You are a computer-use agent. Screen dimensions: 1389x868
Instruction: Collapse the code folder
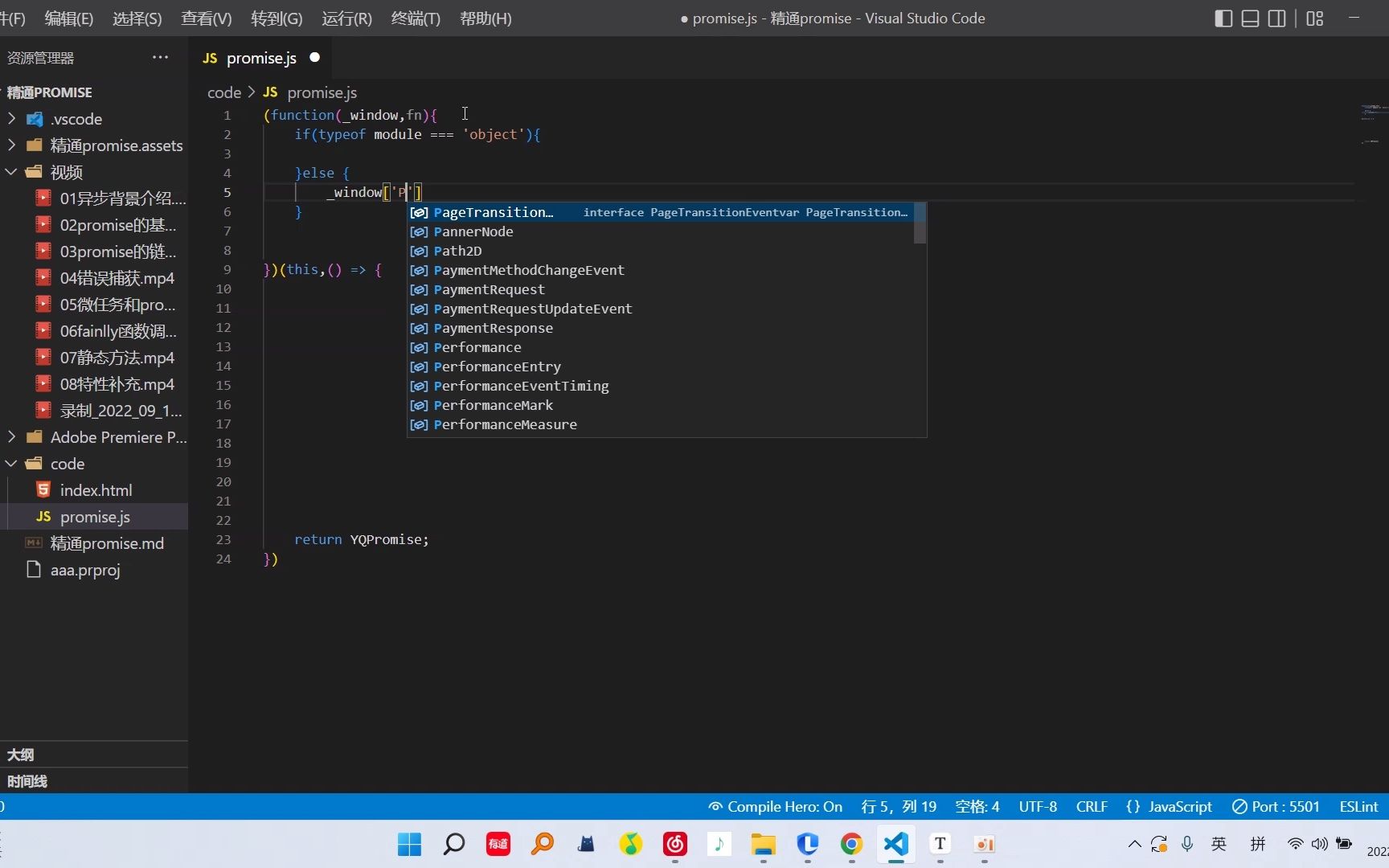coord(94,464)
